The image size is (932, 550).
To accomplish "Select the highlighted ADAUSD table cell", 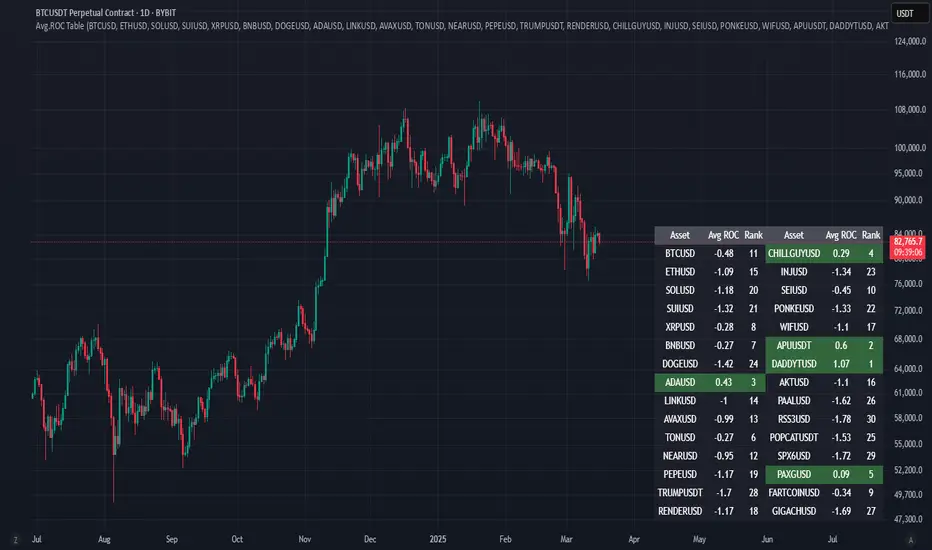I will click(x=677, y=381).
